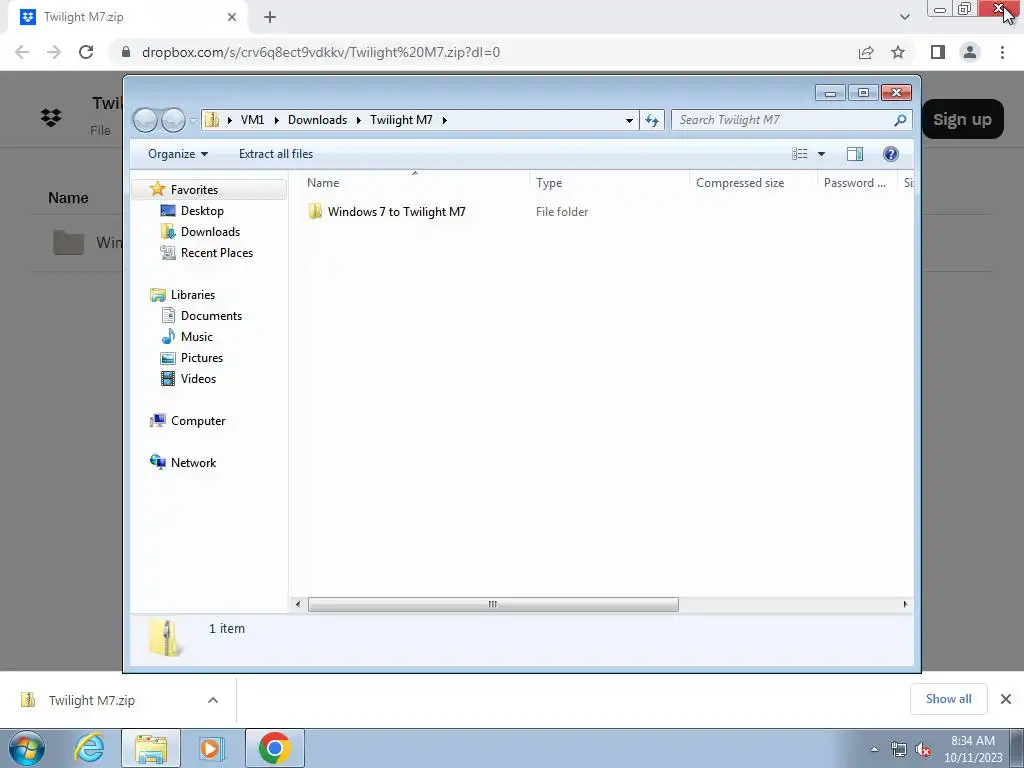The width and height of the screenshot is (1024, 768).
Task: Click Chrome forward arrow
Action: 54,52
